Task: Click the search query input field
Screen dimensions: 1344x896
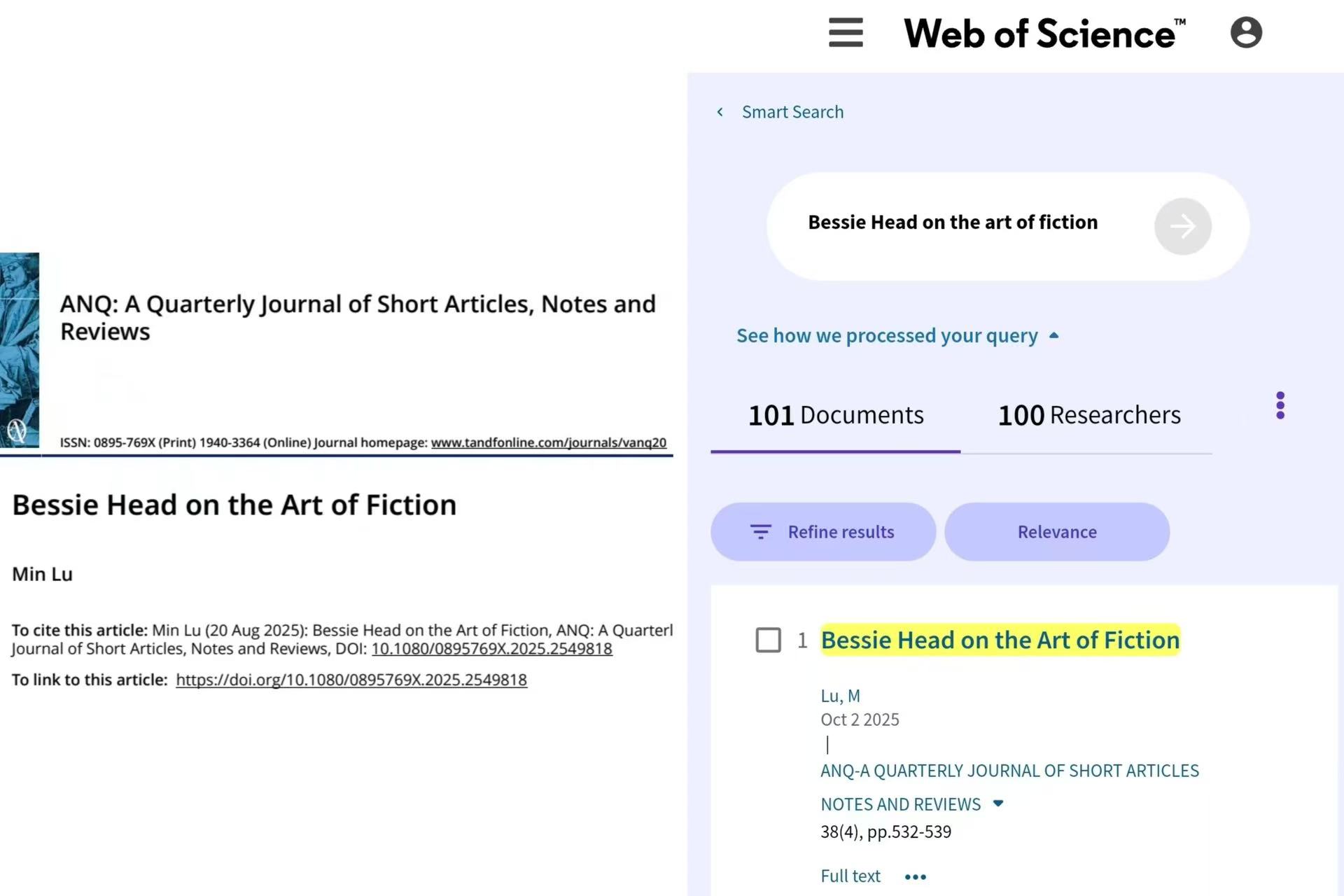Action: [952, 223]
